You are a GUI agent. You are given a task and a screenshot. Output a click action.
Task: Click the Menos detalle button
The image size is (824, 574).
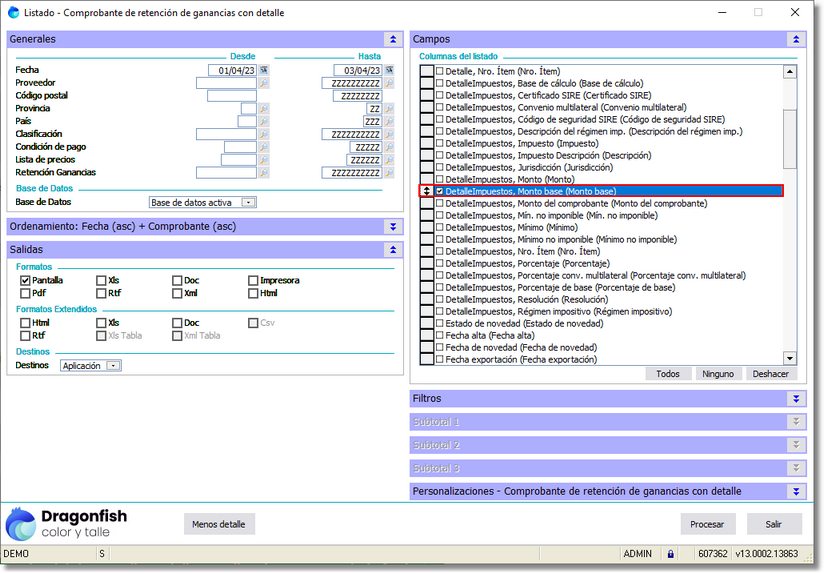click(219, 524)
